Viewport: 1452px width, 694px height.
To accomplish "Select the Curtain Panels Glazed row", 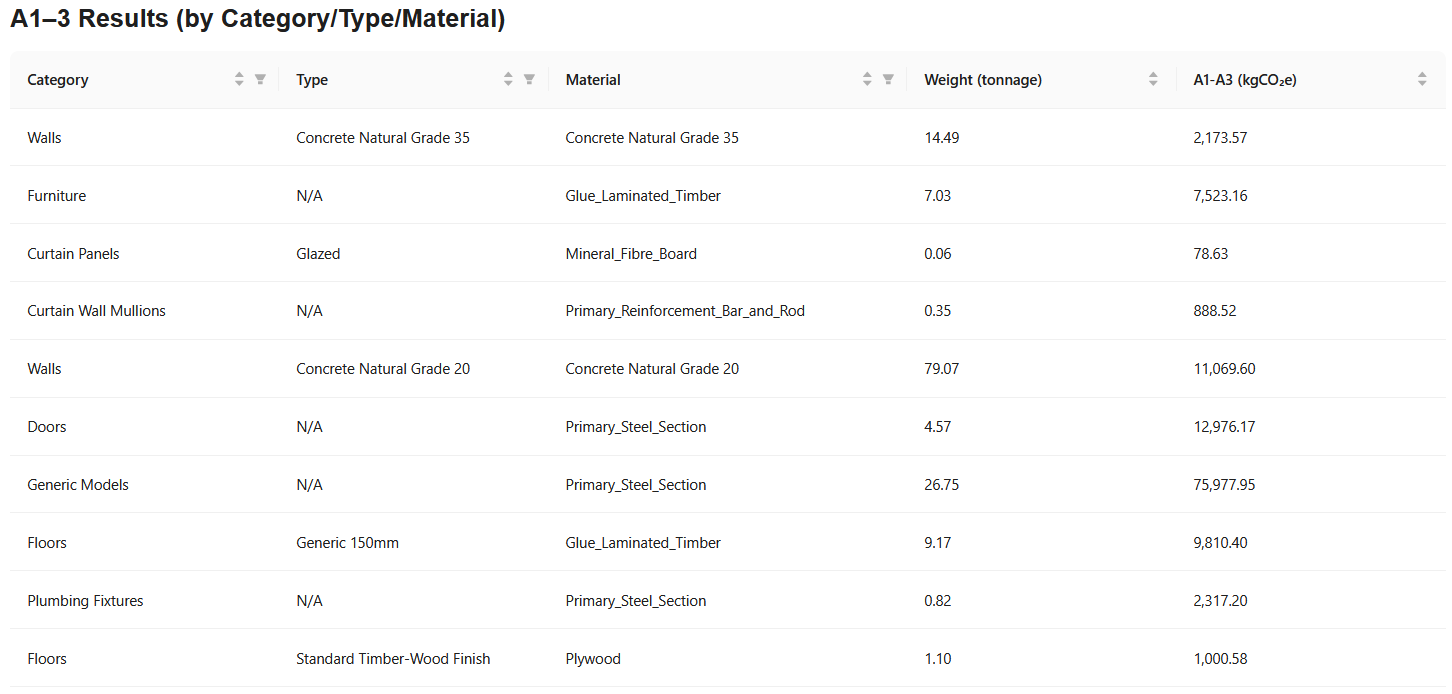I will click(400, 253).
